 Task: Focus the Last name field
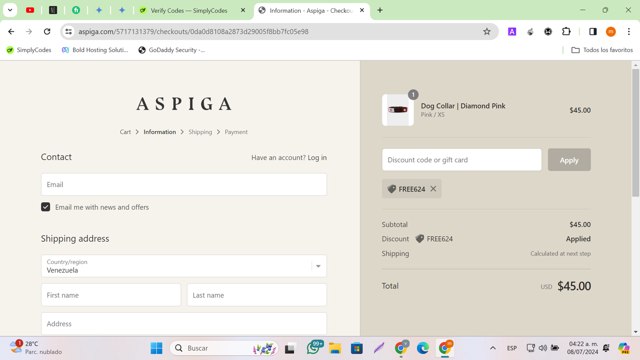pyautogui.click(x=257, y=295)
